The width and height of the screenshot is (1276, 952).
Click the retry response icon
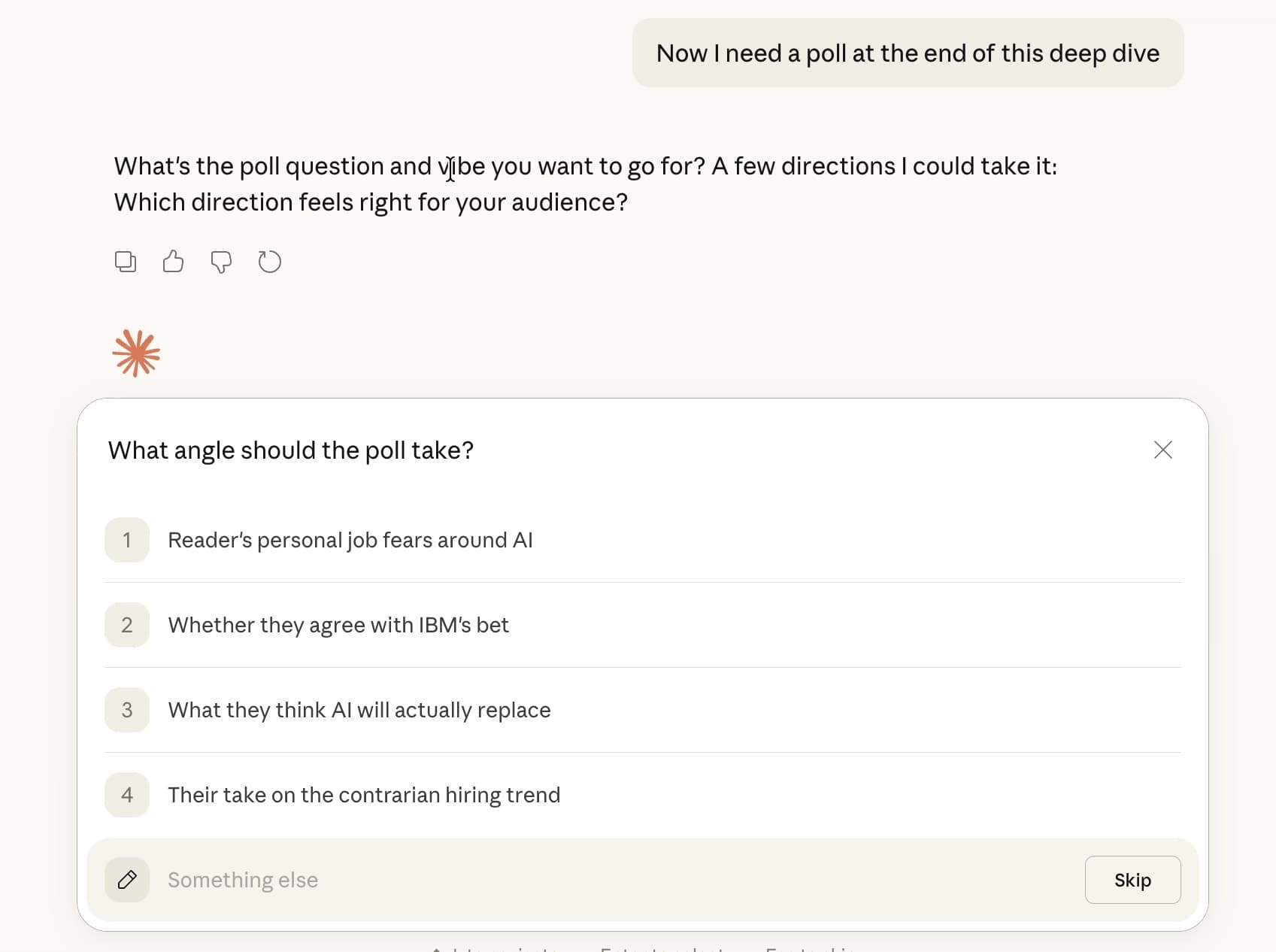pos(269,262)
